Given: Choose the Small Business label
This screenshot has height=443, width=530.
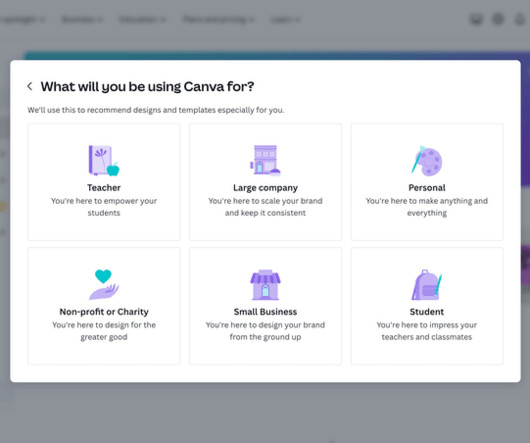Looking at the screenshot, I should click(x=265, y=312).
